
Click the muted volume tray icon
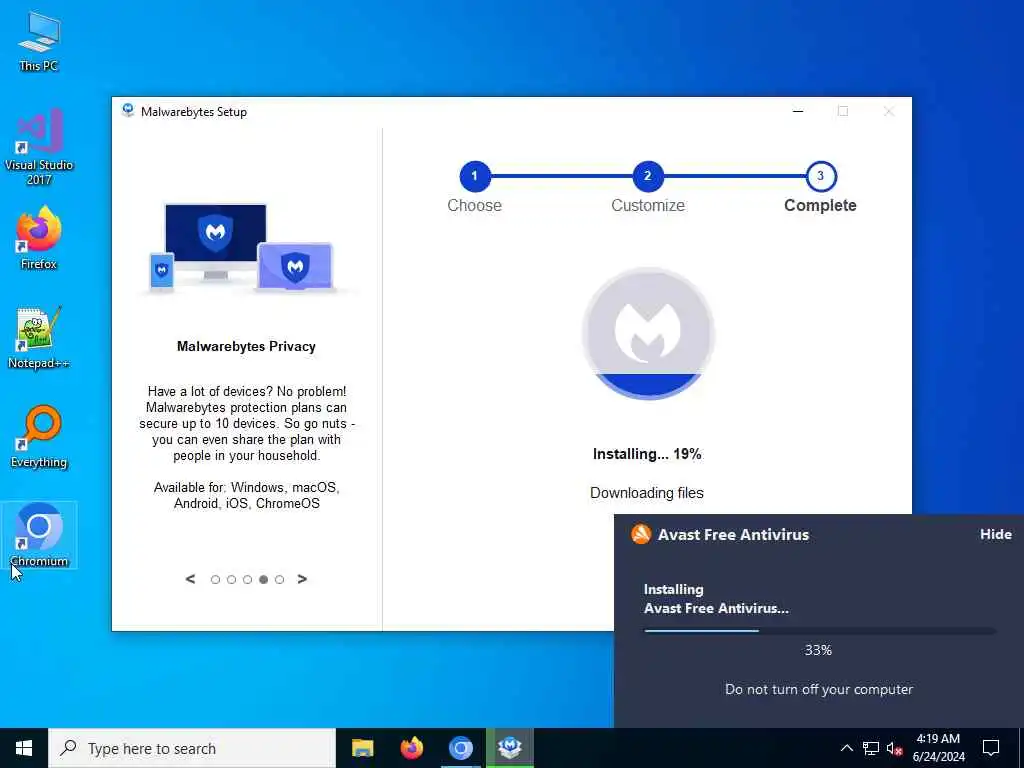click(x=895, y=748)
